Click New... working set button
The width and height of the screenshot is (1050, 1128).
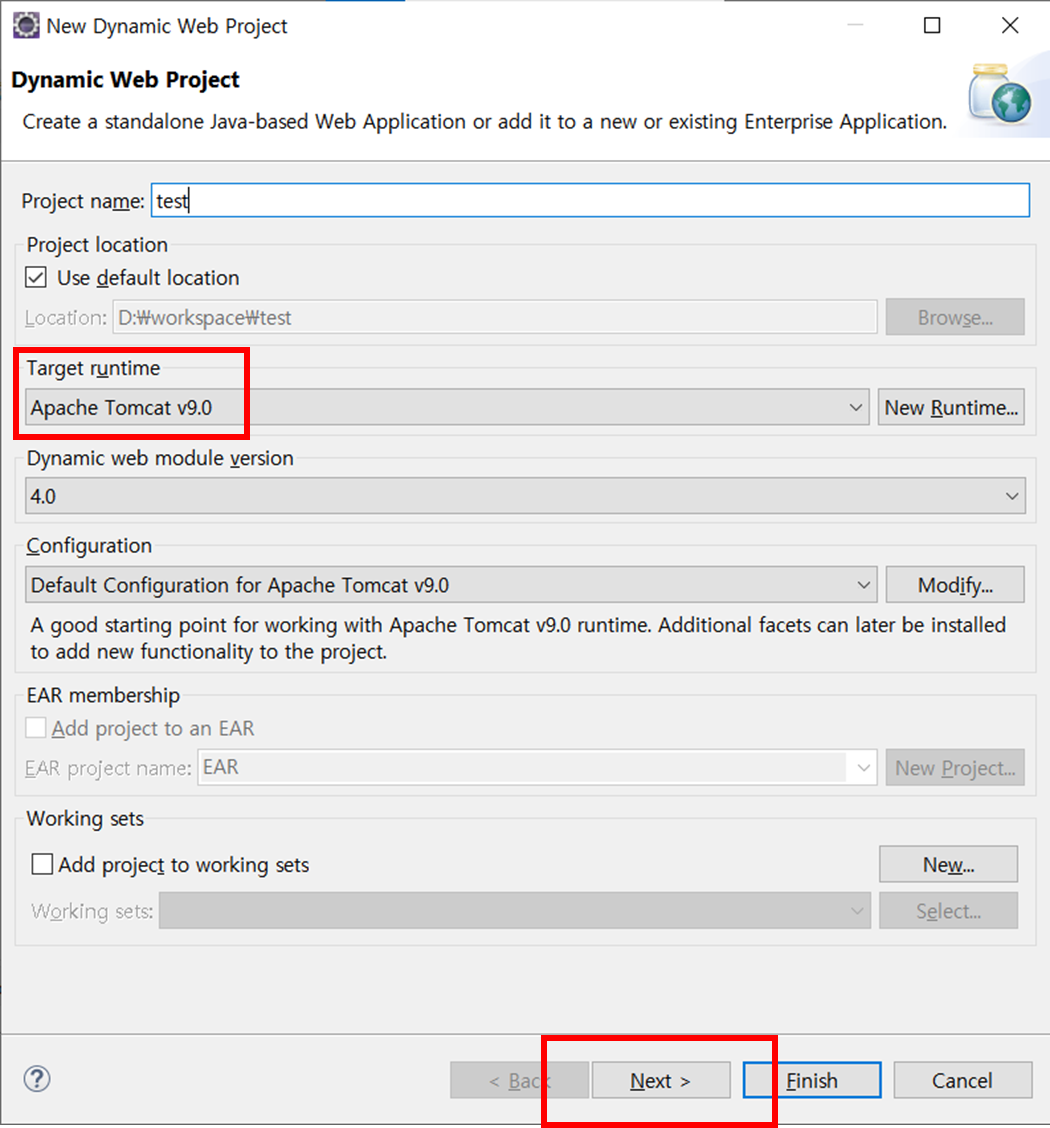pos(948,864)
